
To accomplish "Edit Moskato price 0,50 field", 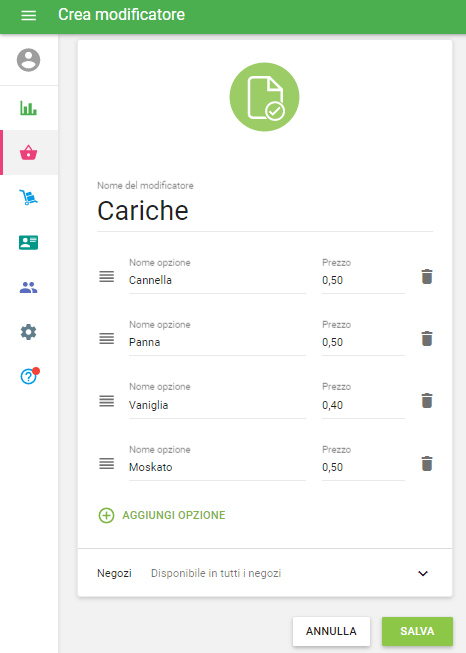I will [363, 467].
